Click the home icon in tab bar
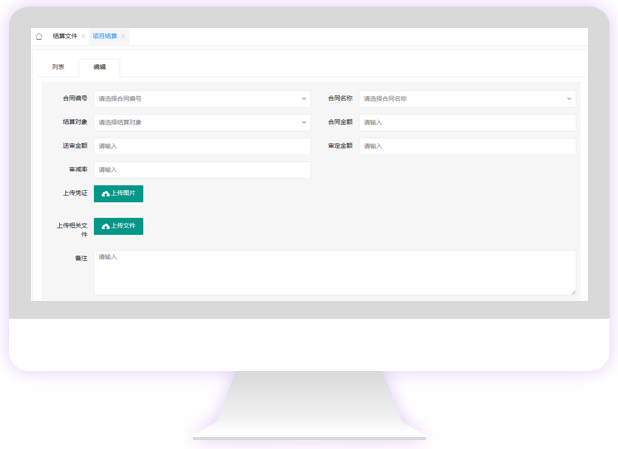Image resolution: width=618 pixels, height=449 pixels. coord(39,36)
